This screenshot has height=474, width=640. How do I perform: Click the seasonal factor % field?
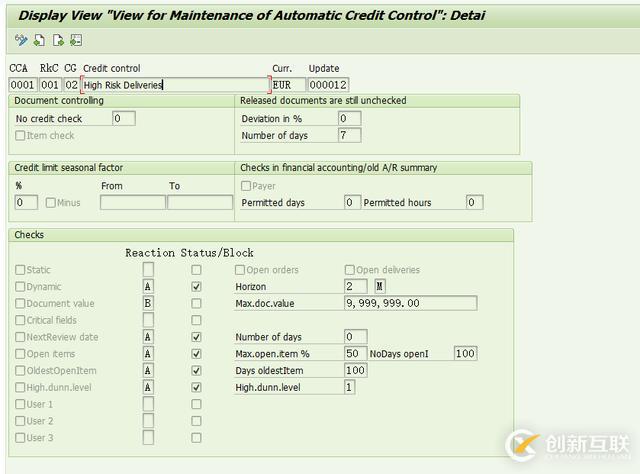(26, 203)
